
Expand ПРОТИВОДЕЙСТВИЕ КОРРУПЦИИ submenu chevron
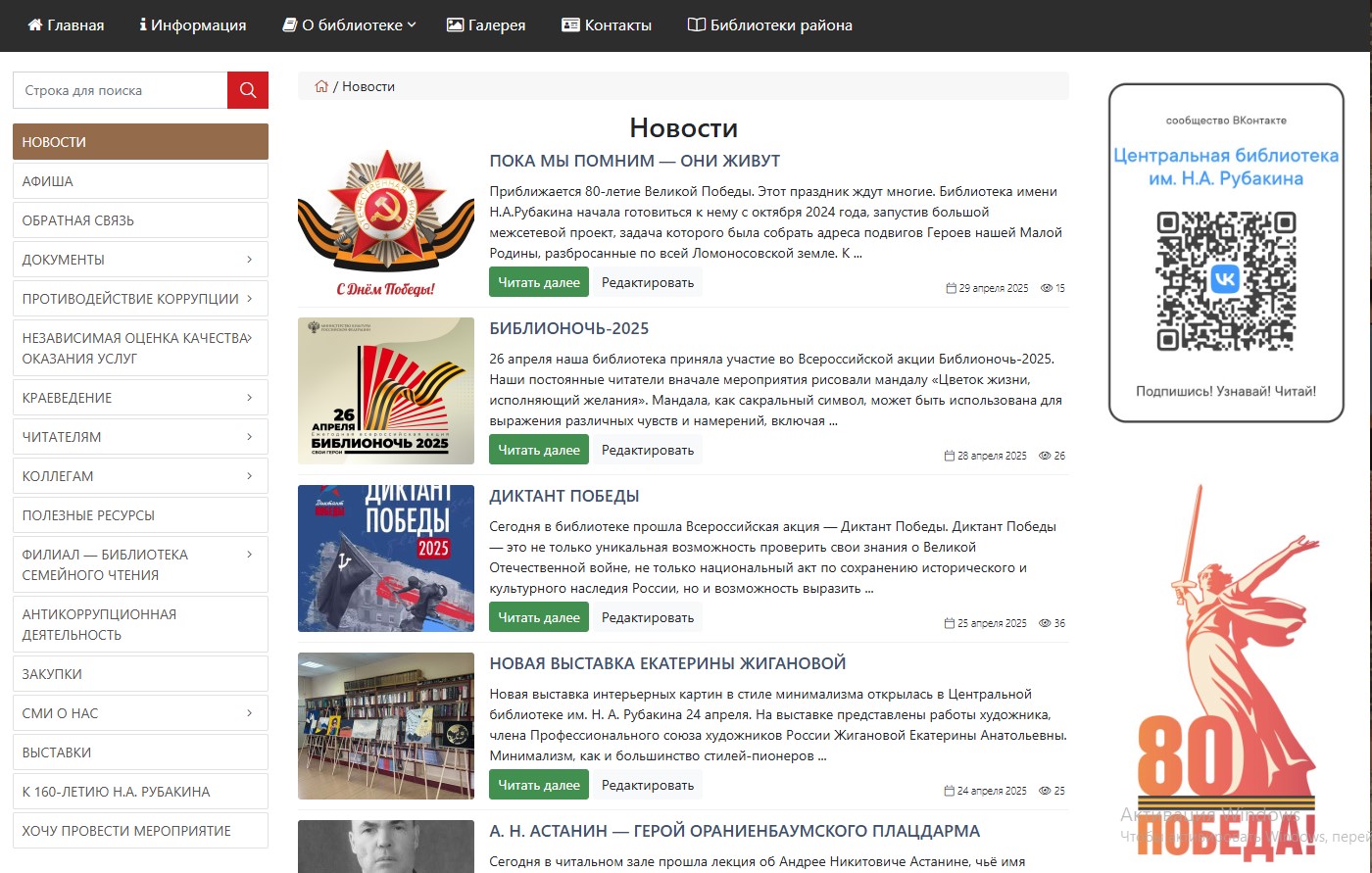click(x=249, y=299)
